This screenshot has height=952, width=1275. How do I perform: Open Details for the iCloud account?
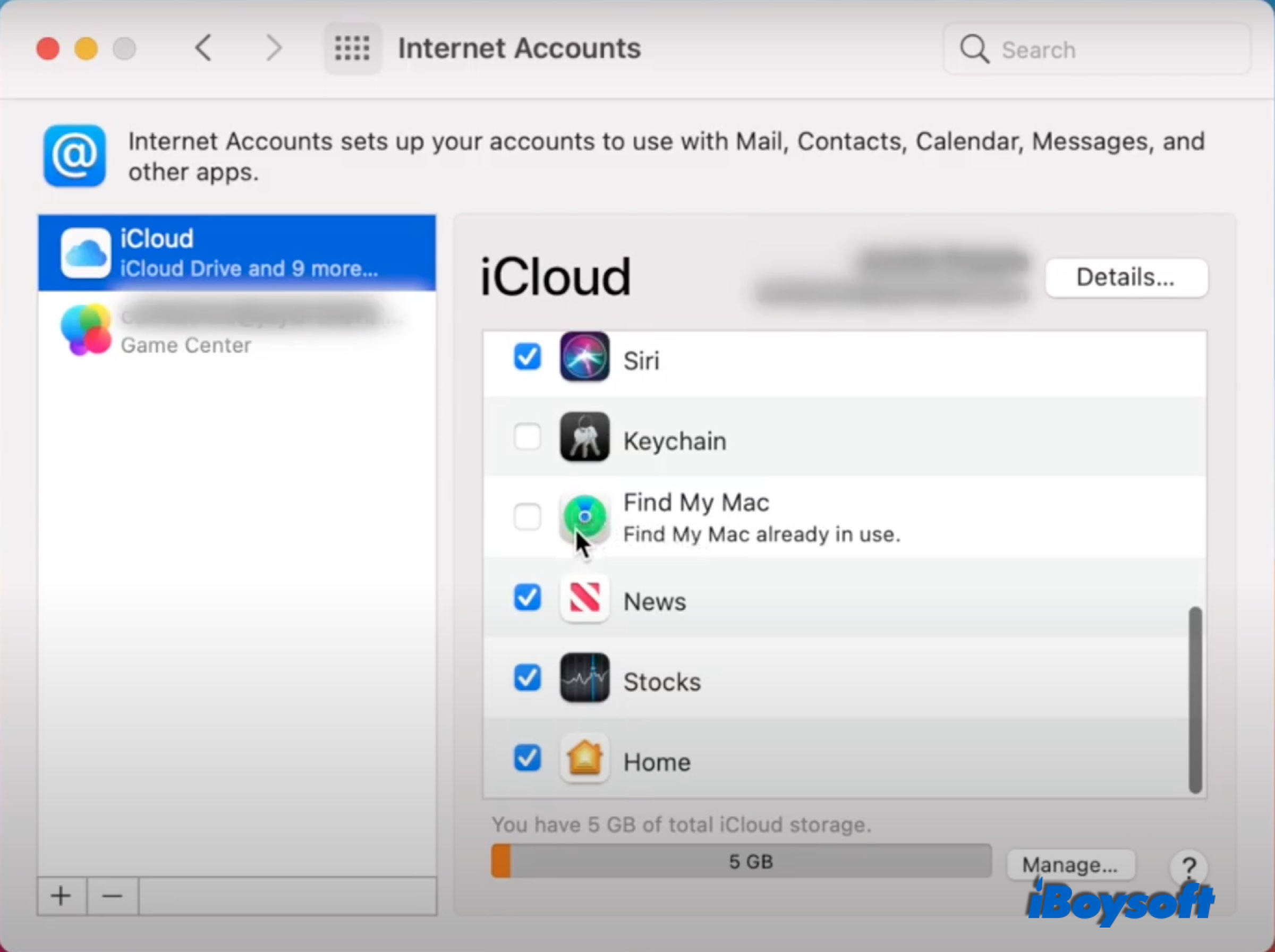(x=1125, y=277)
